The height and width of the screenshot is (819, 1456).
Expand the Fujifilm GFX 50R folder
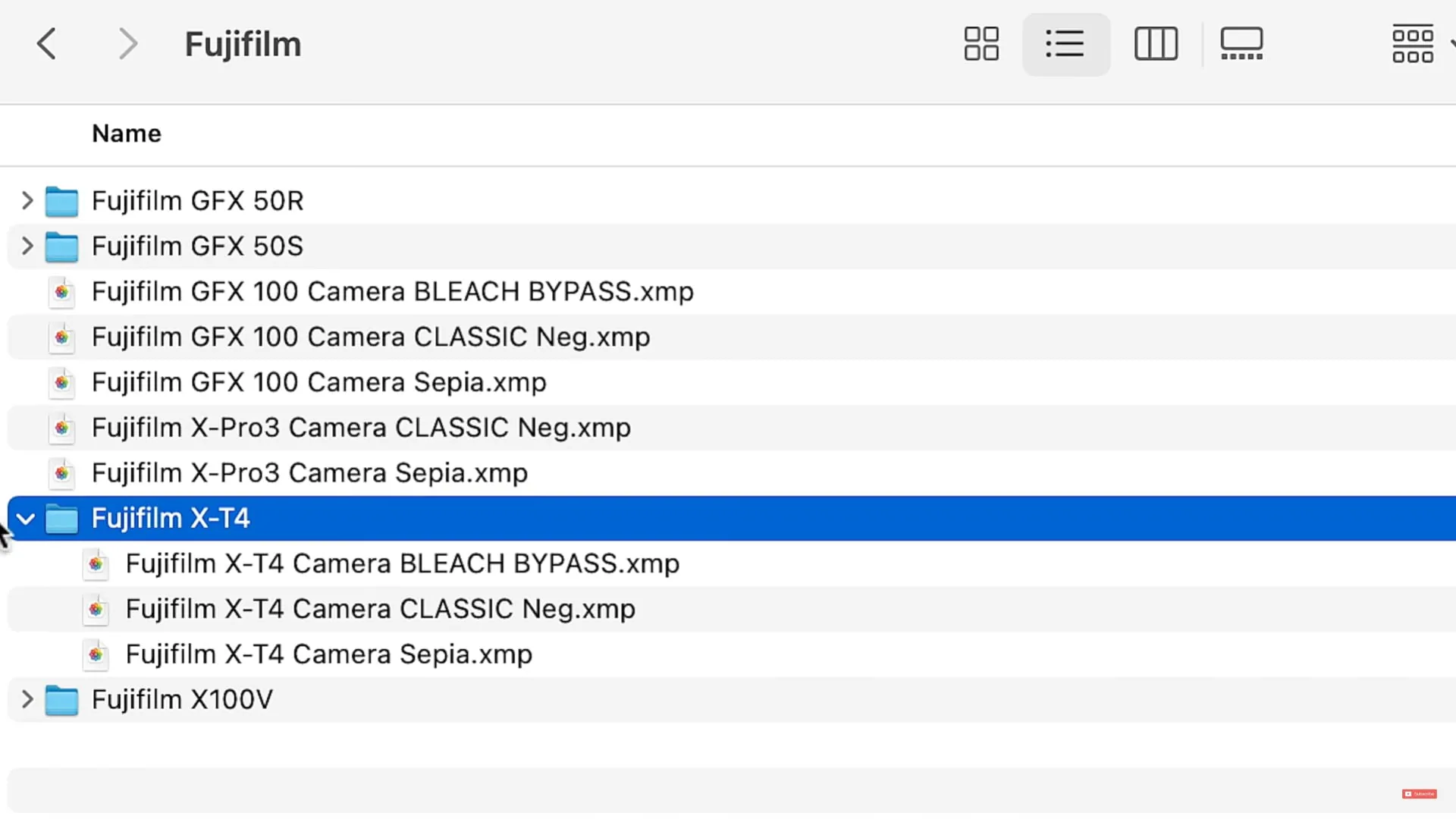[x=27, y=201]
